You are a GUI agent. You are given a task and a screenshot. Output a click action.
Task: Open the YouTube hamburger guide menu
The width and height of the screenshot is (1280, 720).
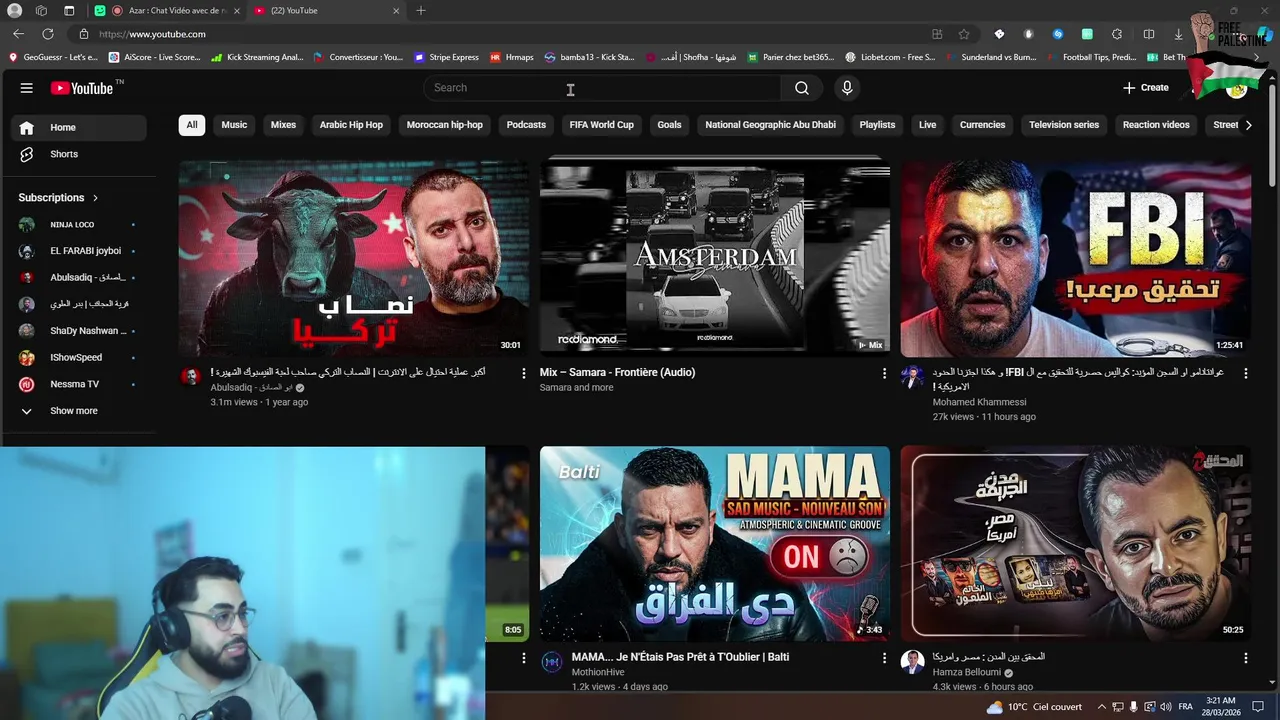27,88
